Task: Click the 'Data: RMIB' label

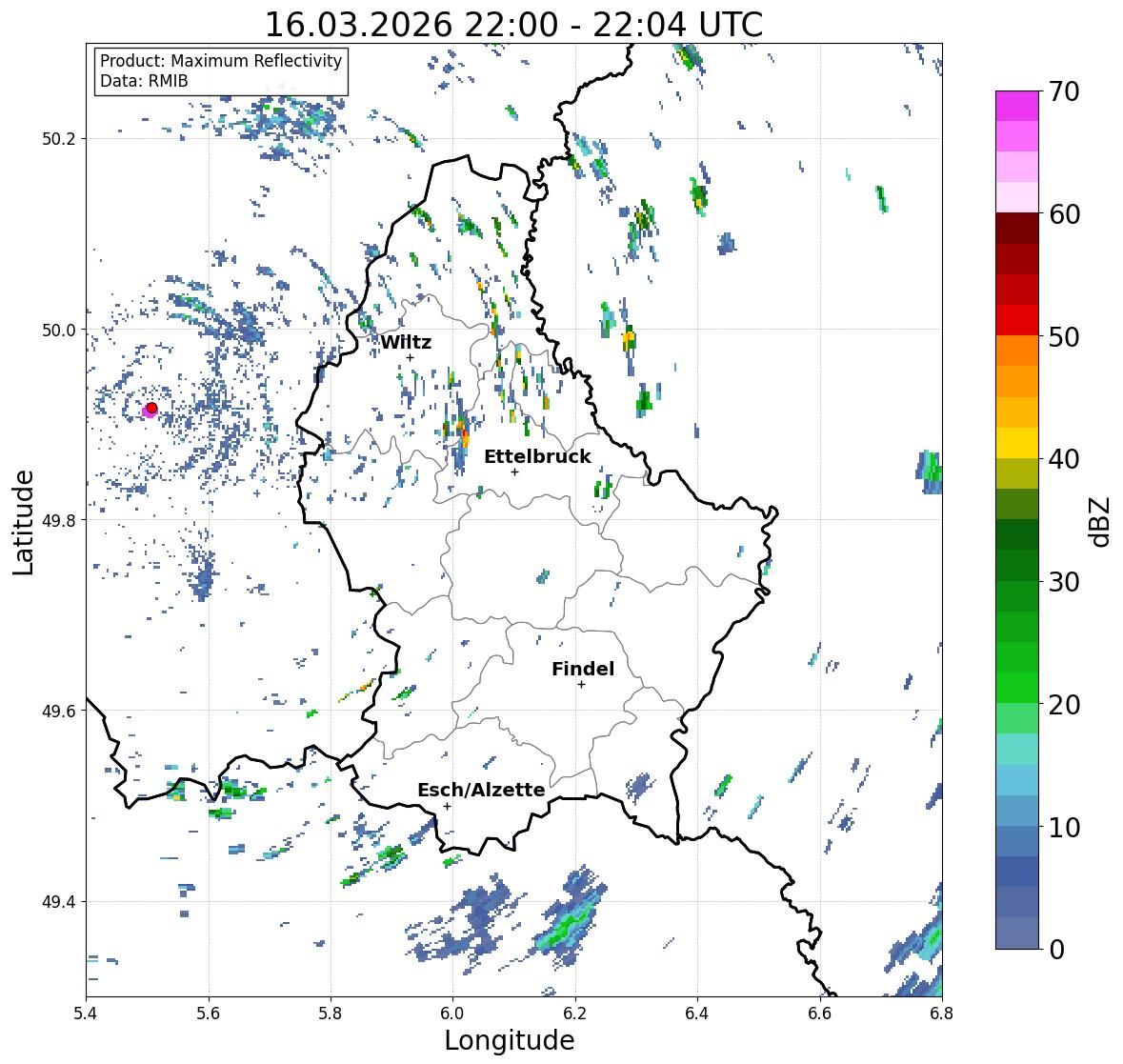Action: (x=144, y=81)
